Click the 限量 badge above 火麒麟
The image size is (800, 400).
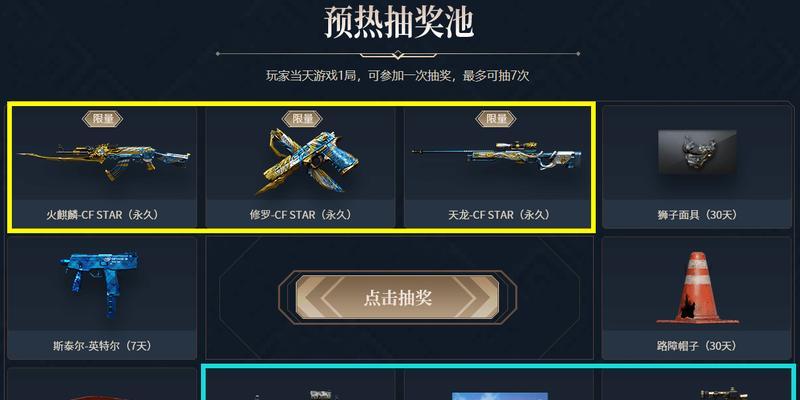103,119
